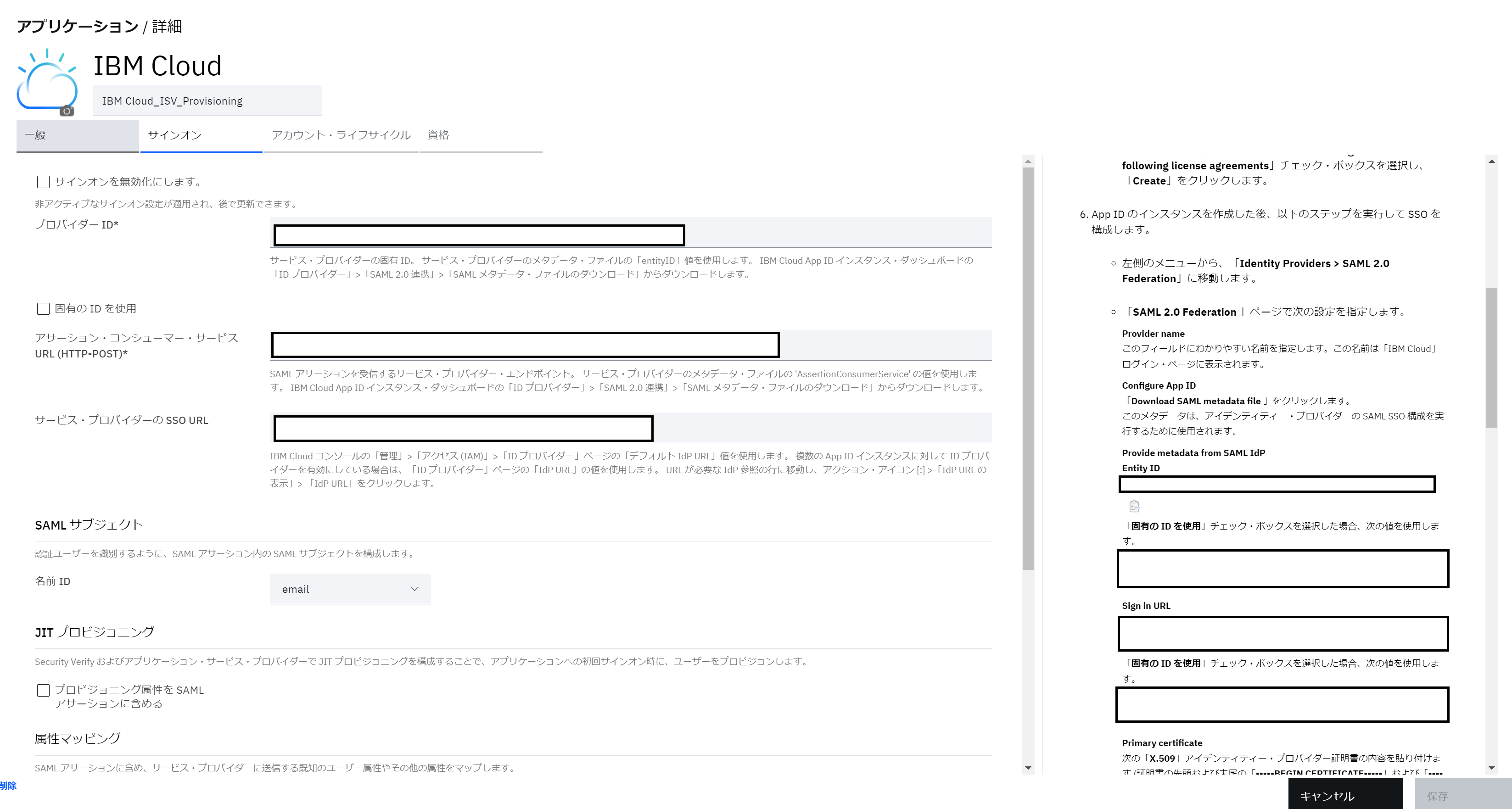Click the right instructions panel scroll-down arrow
Image resolution: width=1512 pixels, height=809 pixels.
pyautogui.click(x=1491, y=767)
